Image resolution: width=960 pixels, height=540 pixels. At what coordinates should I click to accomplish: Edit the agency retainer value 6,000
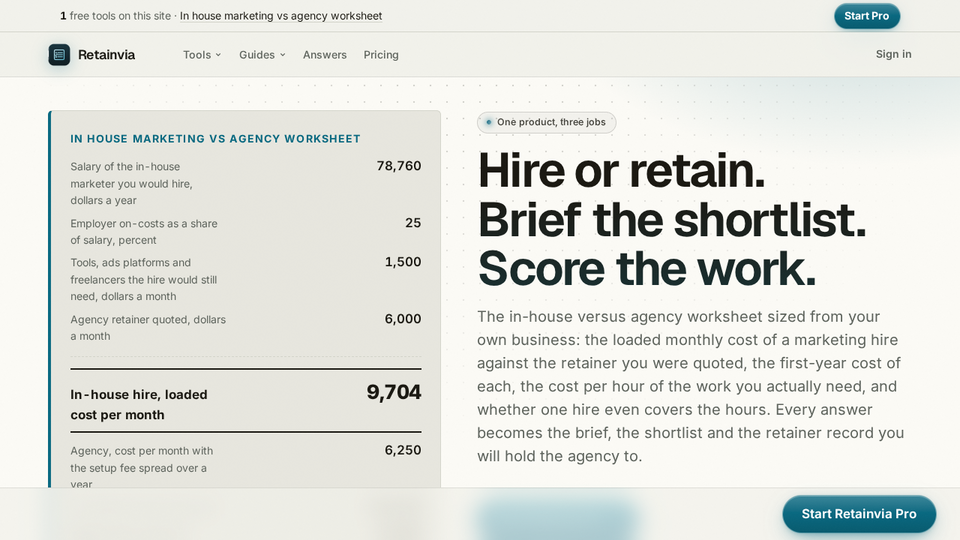pyautogui.click(x=402, y=319)
